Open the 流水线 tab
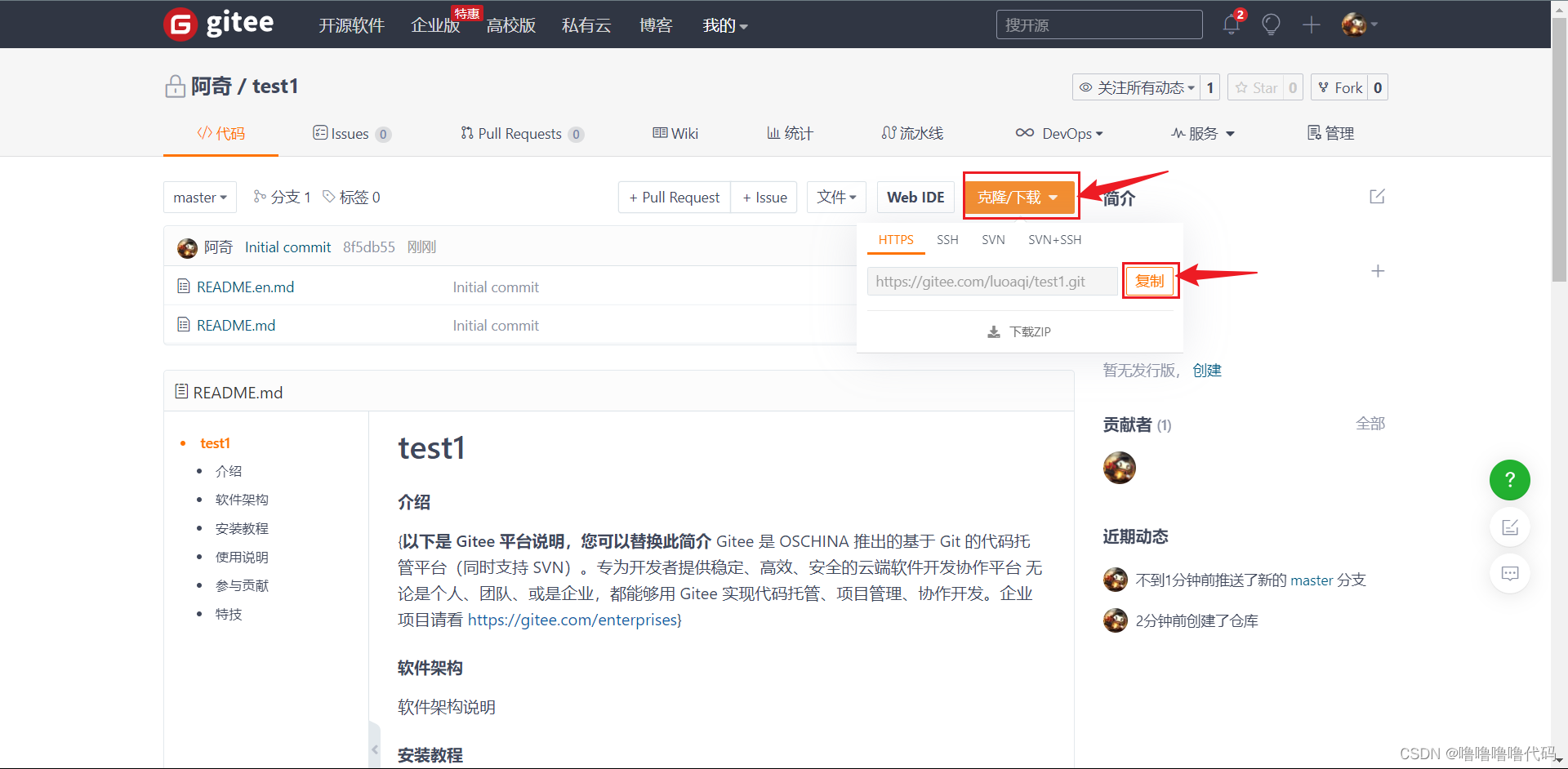1568x769 pixels. (x=912, y=133)
